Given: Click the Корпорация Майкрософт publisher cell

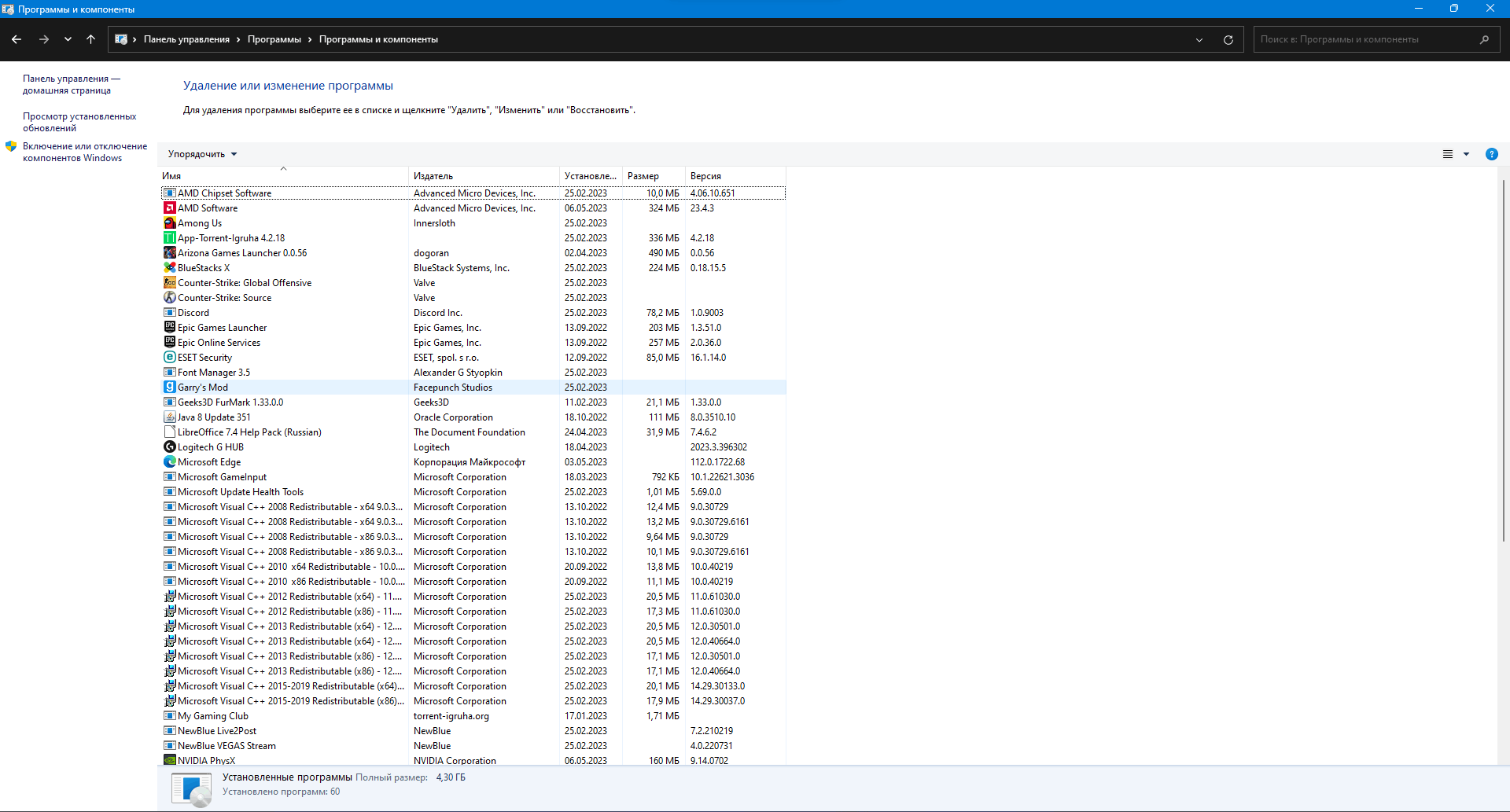Looking at the screenshot, I should pos(470,462).
